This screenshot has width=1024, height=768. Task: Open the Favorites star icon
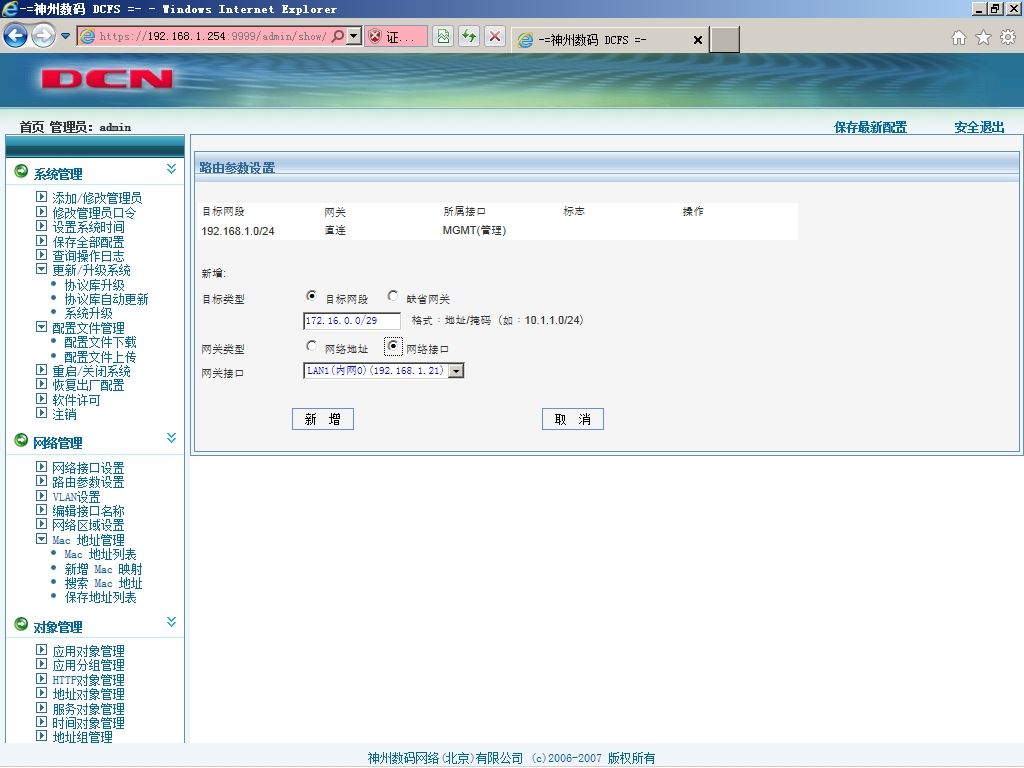[x=984, y=37]
